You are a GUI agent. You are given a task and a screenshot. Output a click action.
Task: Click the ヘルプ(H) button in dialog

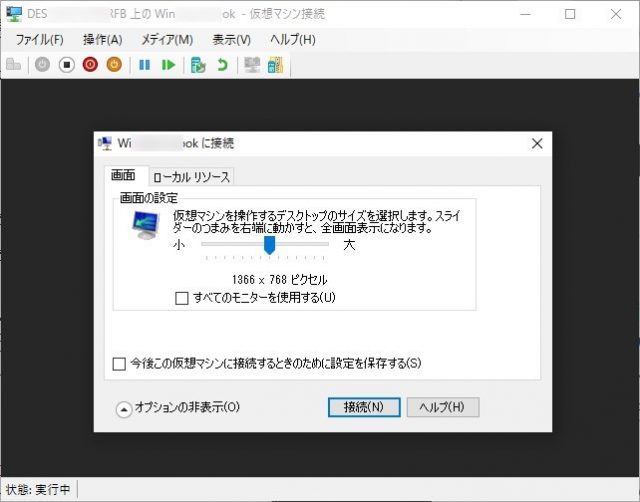(443, 407)
